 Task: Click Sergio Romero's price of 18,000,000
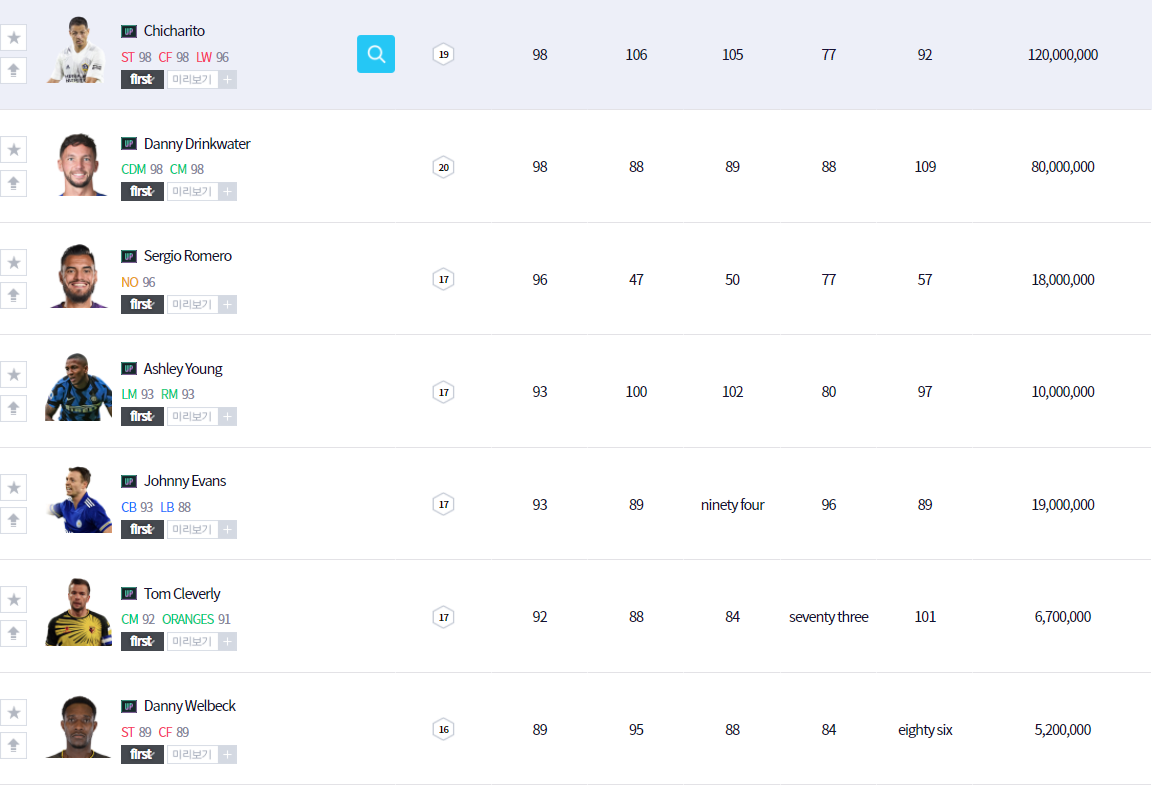coord(1062,280)
